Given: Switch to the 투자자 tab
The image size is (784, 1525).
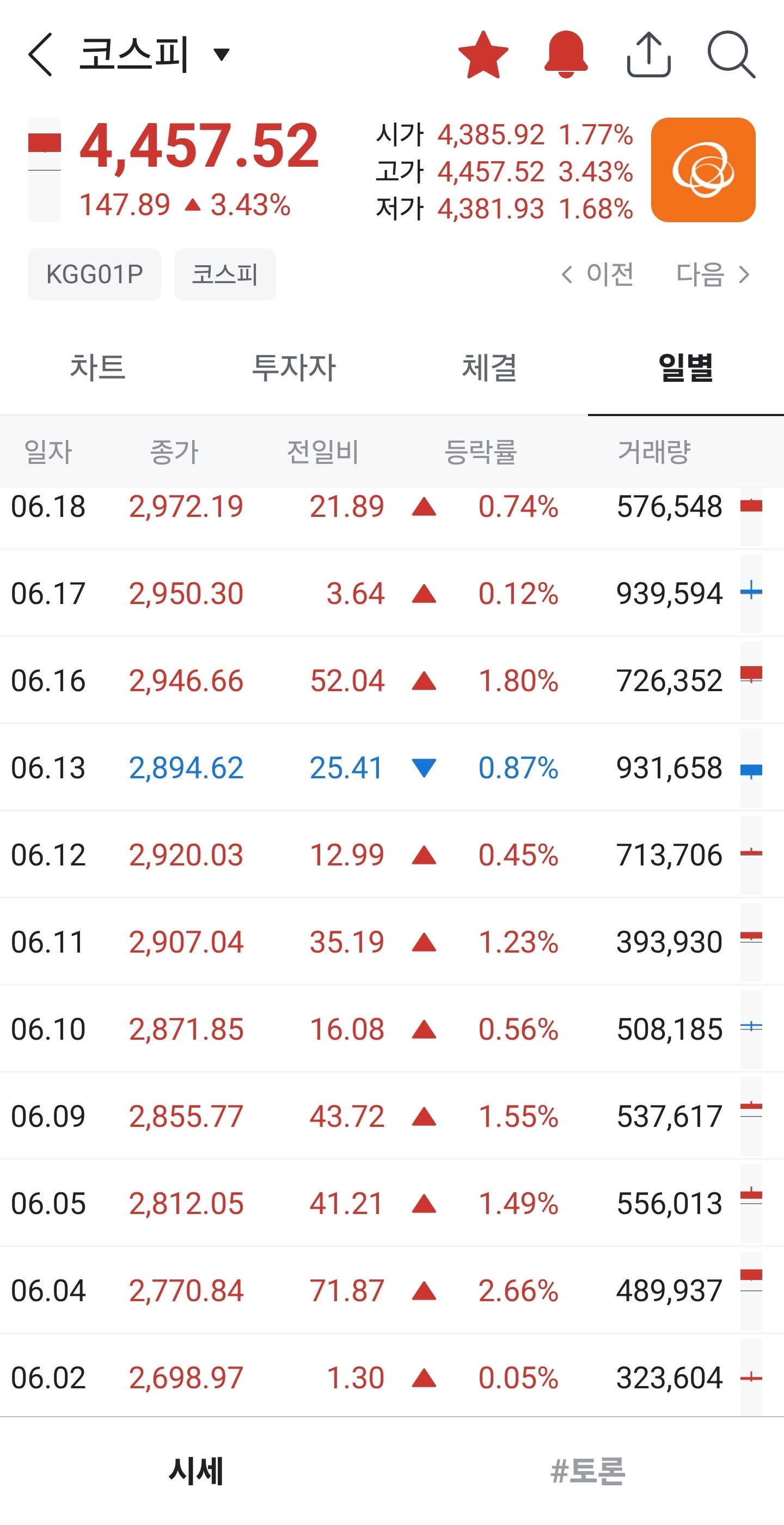Looking at the screenshot, I should click(x=294, y=367).
